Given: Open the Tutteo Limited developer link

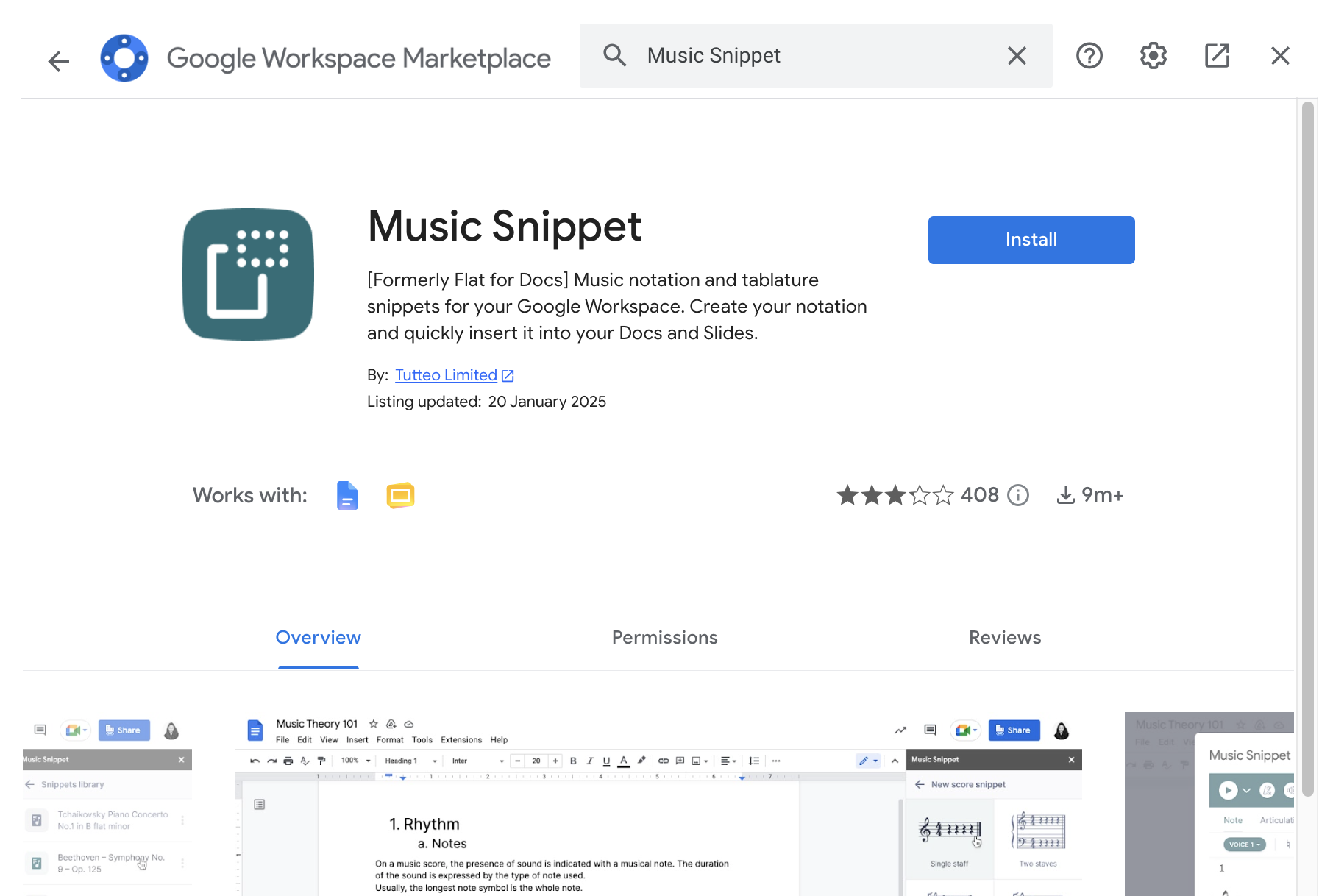Looking at the screenshot, I should pos(454,375).
